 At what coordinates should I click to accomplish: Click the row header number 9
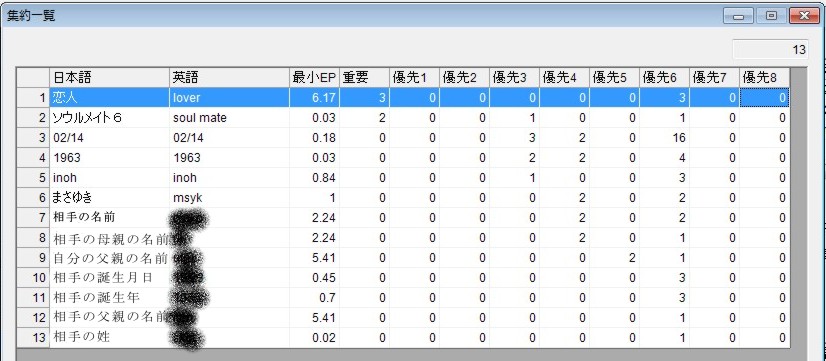pos(33,258)
